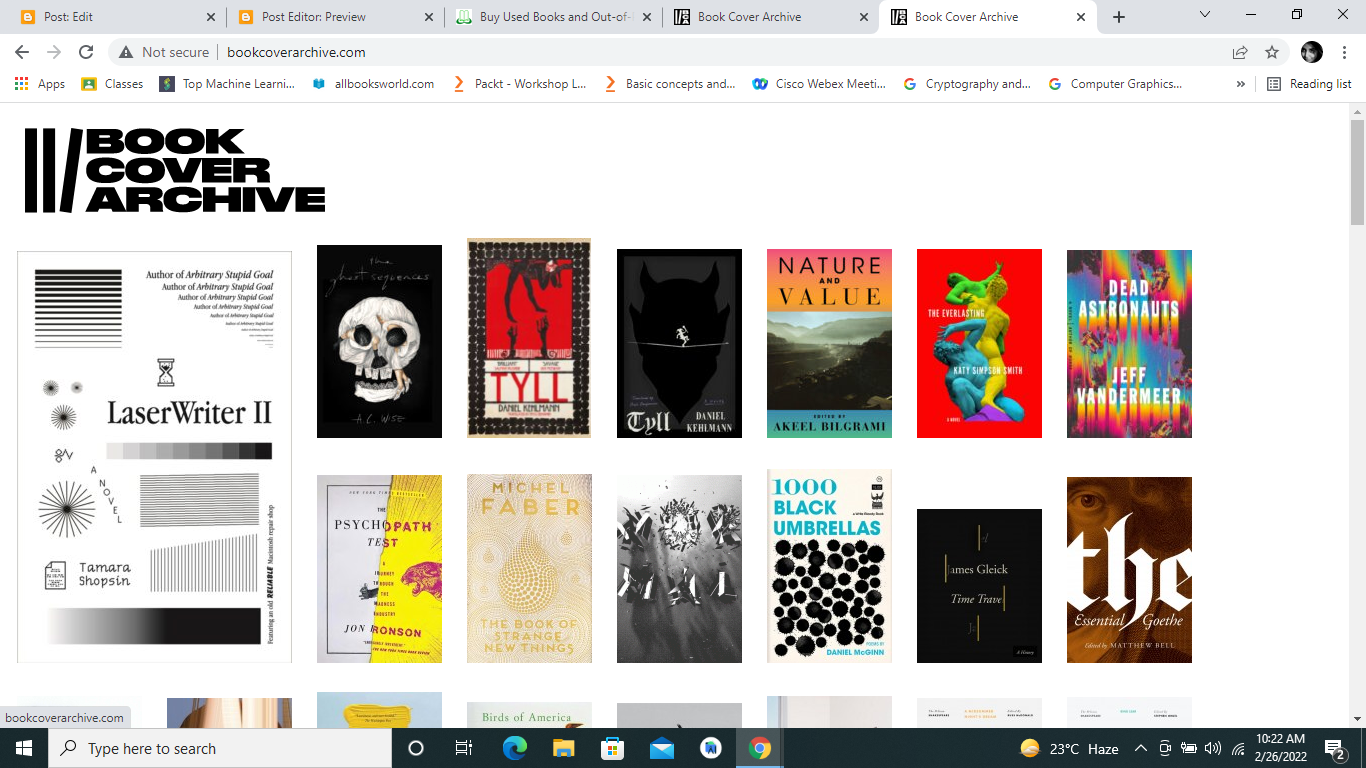The width and height of the screenshot is (1366, 768).
Task: Launch Microsoft Edge from taskbar
Action: 514,748
